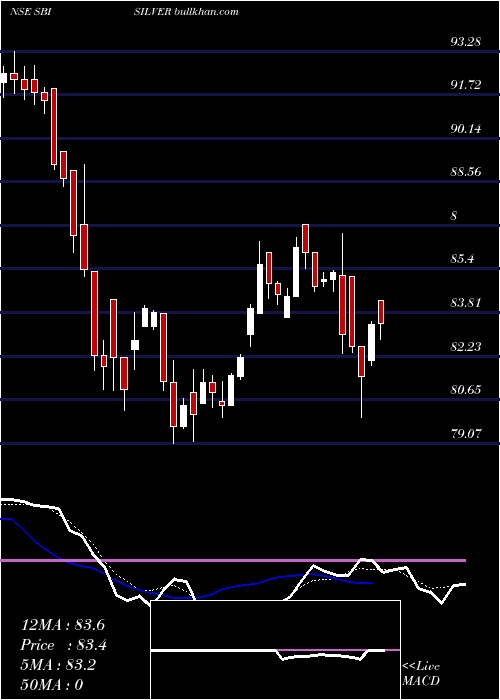This screenshot has height=700, width=500.
Task: Click the 88.56 price axis label
Action: click(x=466, y=172)
